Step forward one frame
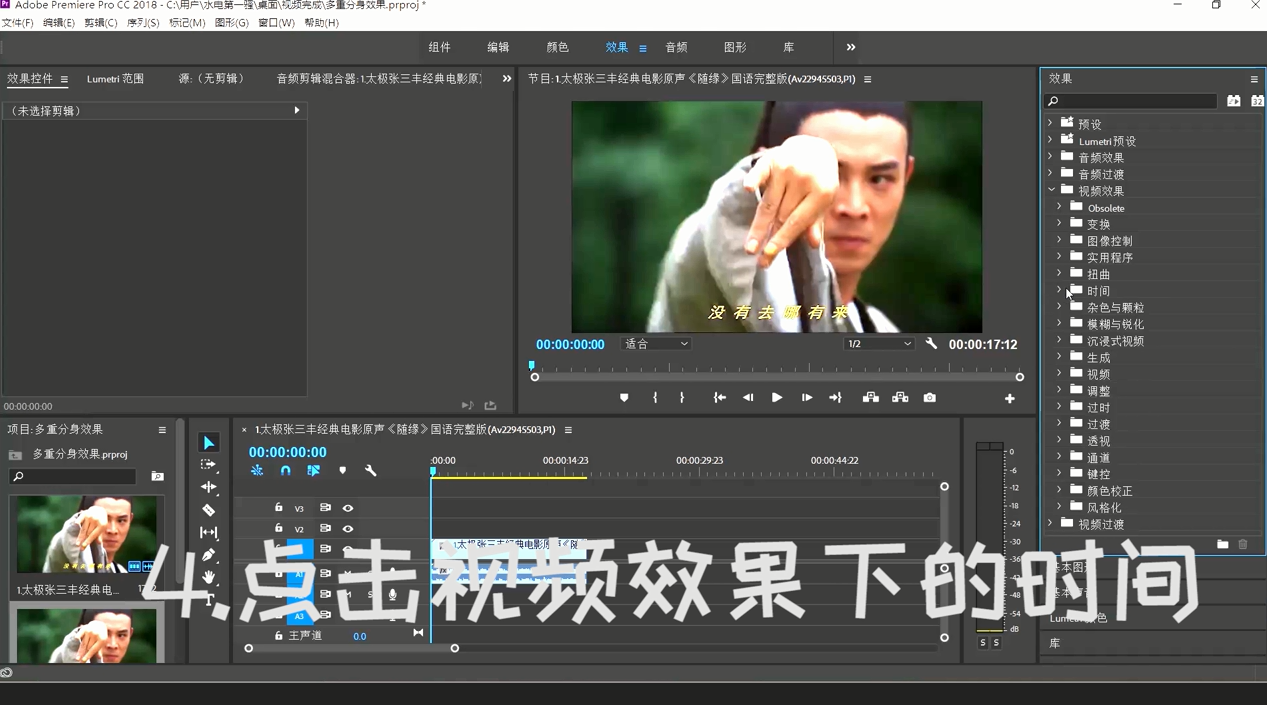Image resolution: width=1267 pixels, height=705 pixels. [806, 398]
